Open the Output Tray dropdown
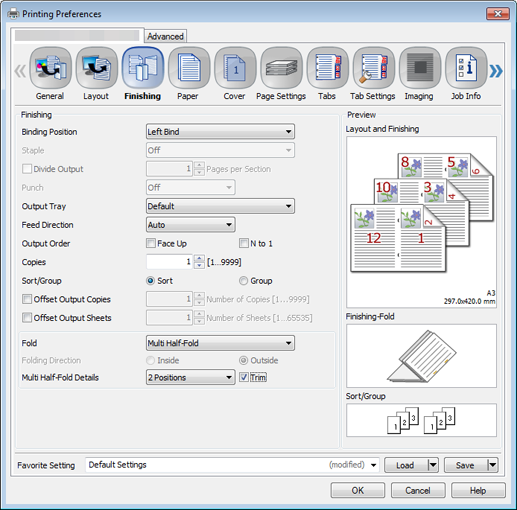The height and width of the screenshot is (510, 517). [x=220, y=206]
